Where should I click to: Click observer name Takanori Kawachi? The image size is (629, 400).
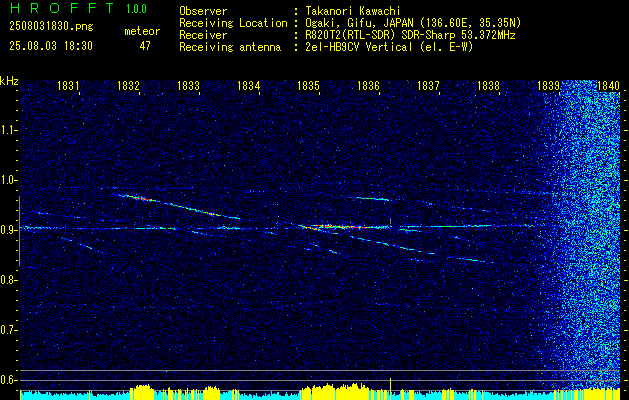(x=353, y=11)
